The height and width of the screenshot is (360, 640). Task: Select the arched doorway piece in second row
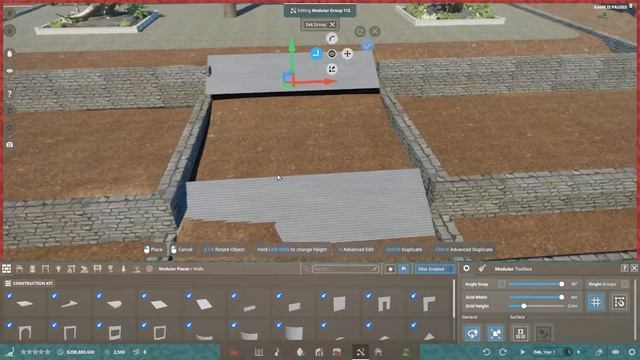[x=24, y=331]
